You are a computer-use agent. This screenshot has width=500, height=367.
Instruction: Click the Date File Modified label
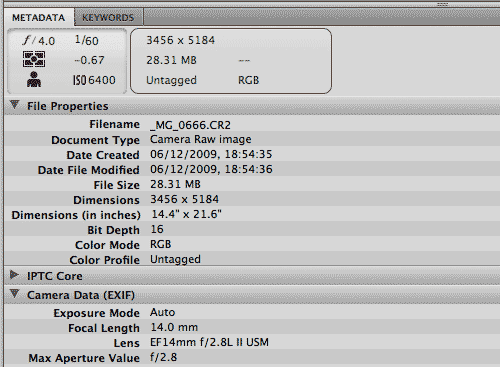88,170
